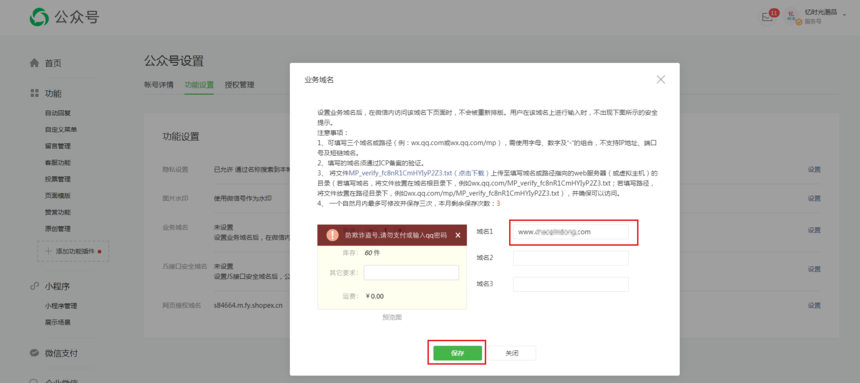This screenshot has width=860, height=383.
Task: Open 页面模板 in the sidebar
Action: click(58, 196)
